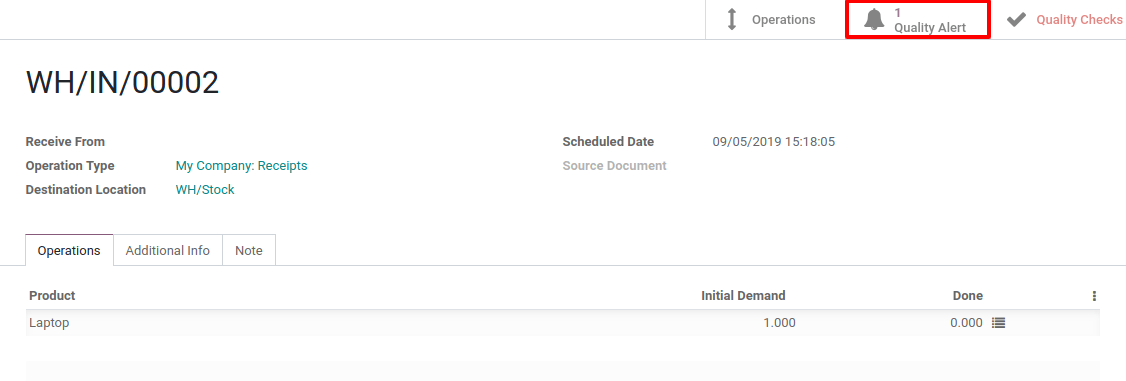Click the up-down arrows Operations icon

coord(732,19)
